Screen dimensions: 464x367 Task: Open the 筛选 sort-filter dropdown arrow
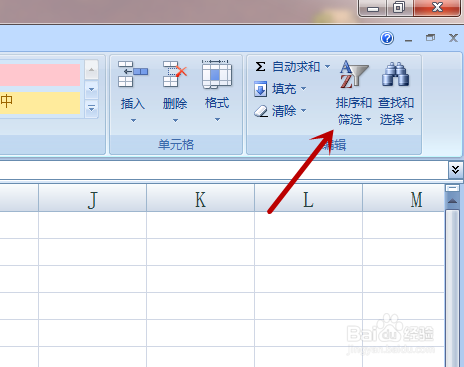(x=368, y=120)
